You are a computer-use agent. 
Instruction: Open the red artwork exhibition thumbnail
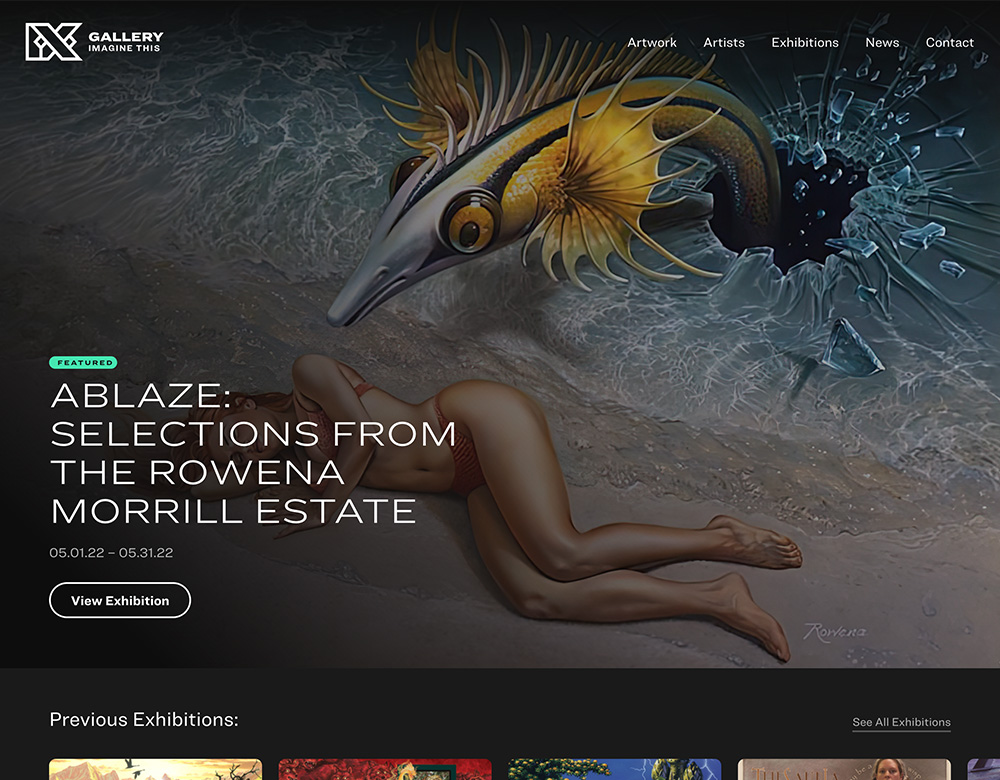pyautogui.click(x=385, y=769)
